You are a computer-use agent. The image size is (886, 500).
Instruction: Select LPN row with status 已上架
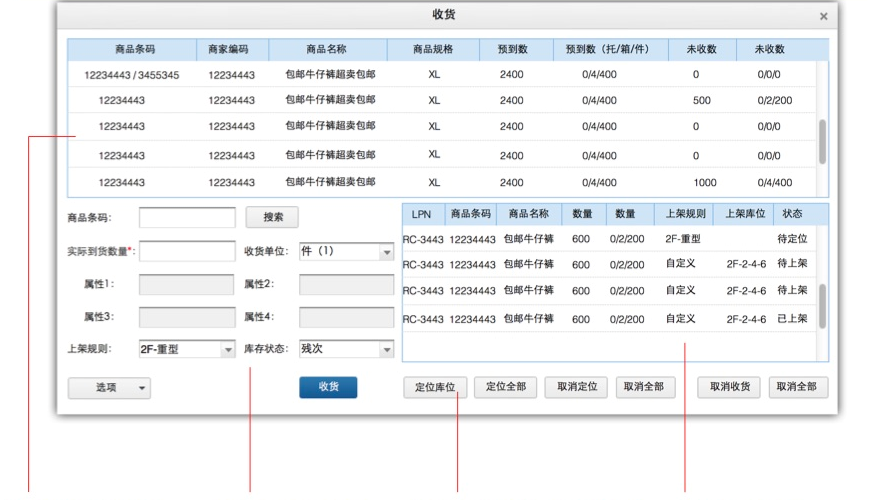609,319
